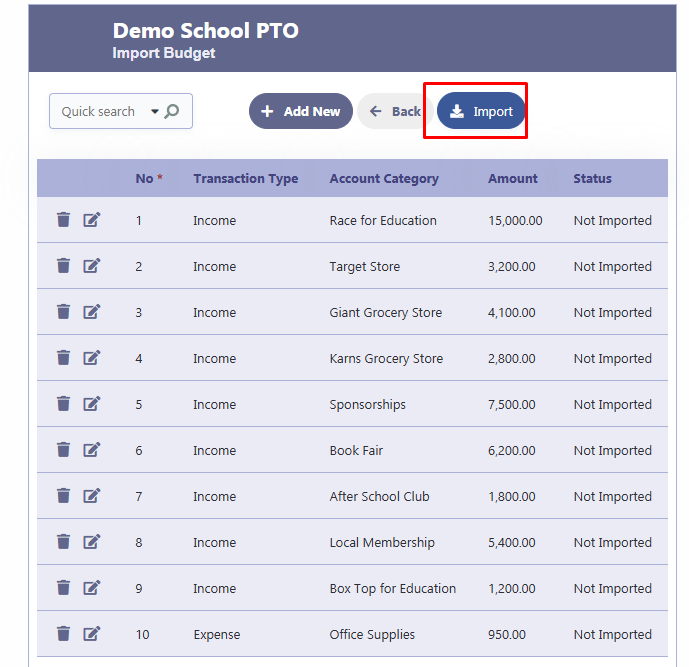Delete the Box Top for Education row

pyautogui.click(x=63, y=588)
